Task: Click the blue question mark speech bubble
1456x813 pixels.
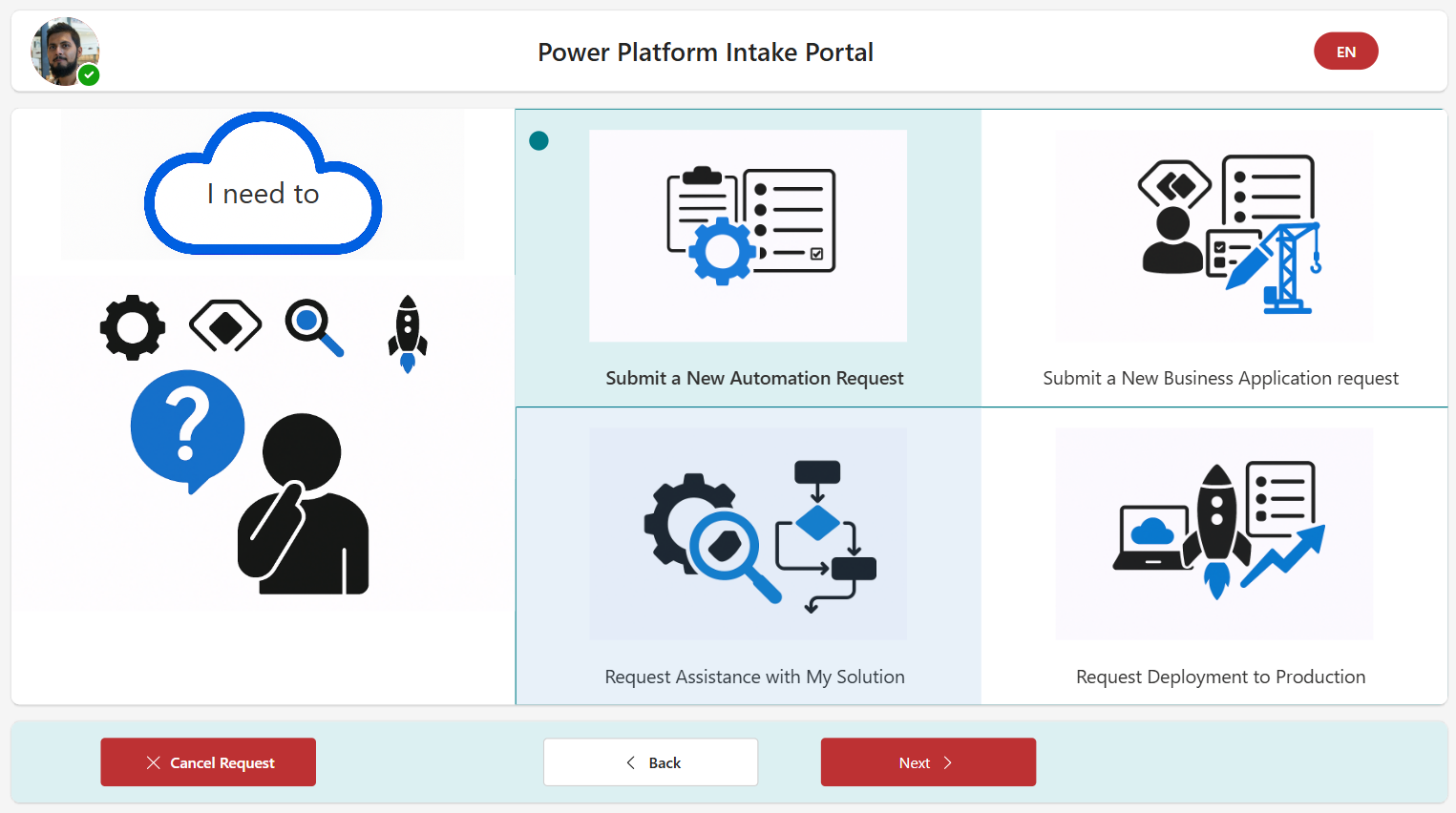Action: tap(188, 430)
